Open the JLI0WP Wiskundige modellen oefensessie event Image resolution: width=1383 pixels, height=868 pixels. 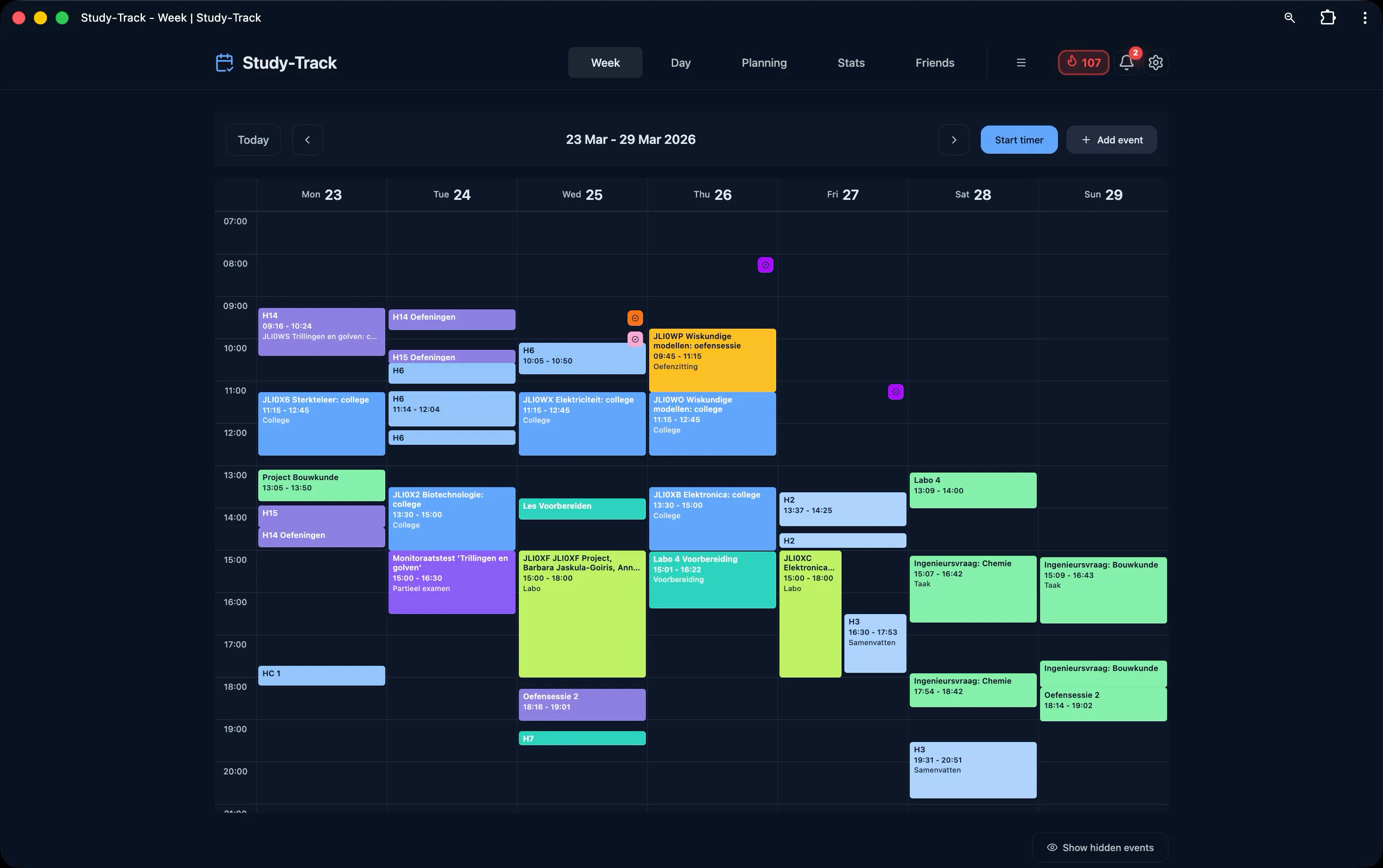pos(712,360)
